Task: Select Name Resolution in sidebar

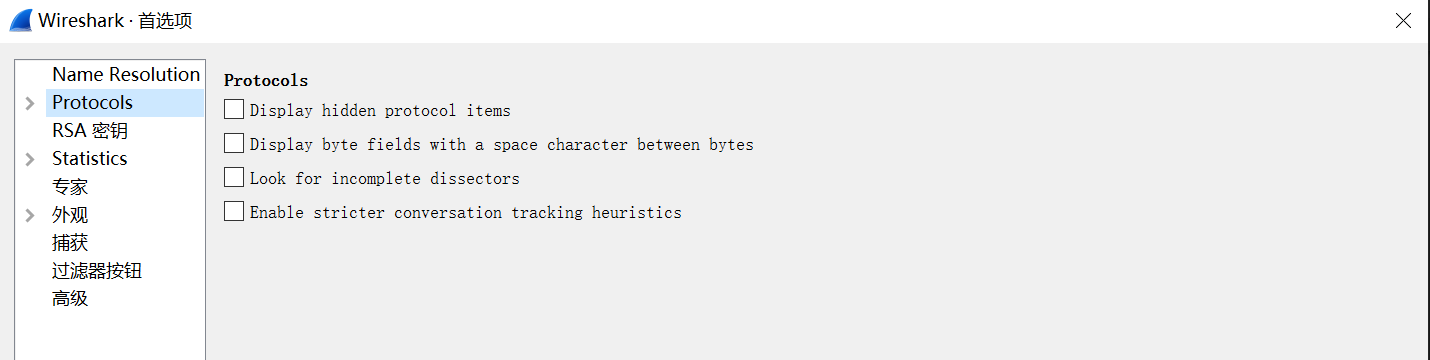Action: 126,74
